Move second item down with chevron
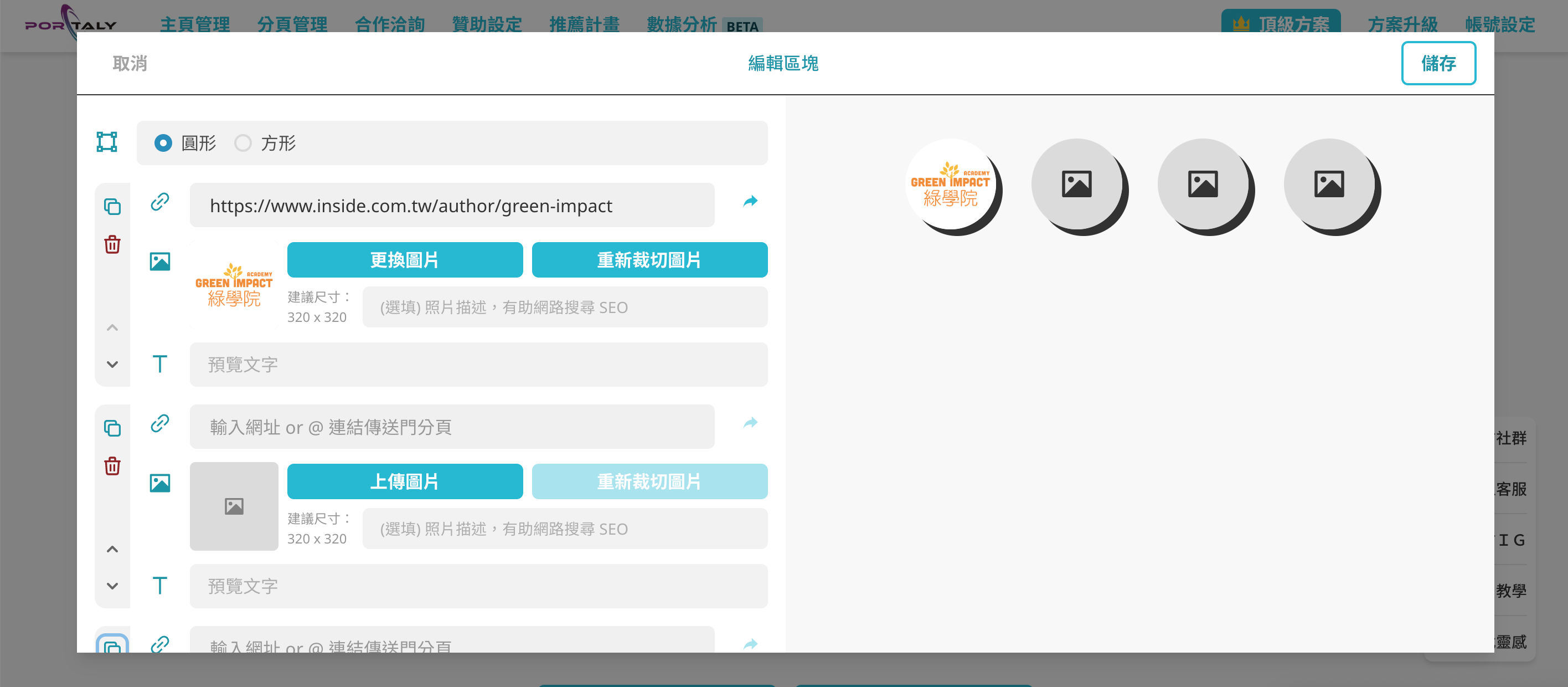 (x=112, y=586)
